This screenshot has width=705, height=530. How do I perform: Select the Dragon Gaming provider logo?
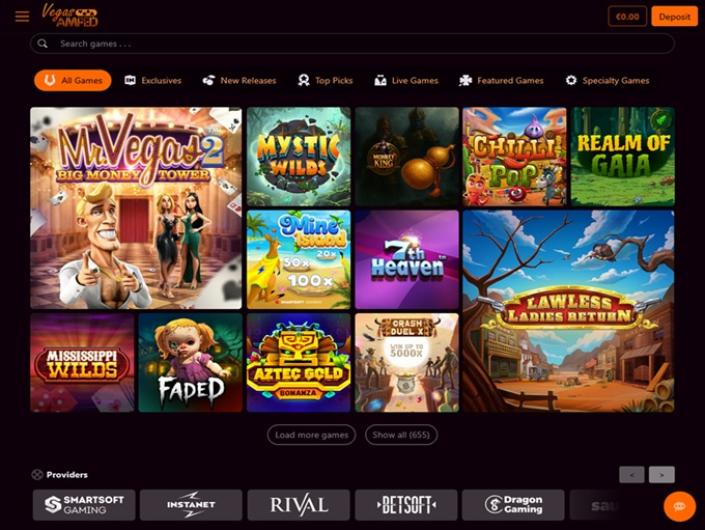pos(513,505)
